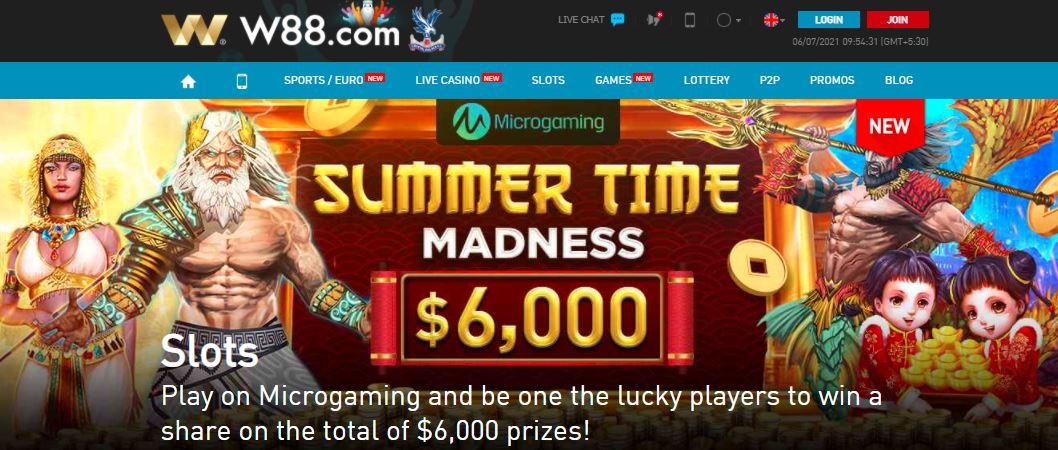The image size is (1058, 450).
Task: Open the circle theme selector dropdown
Action: coord(728,20)
